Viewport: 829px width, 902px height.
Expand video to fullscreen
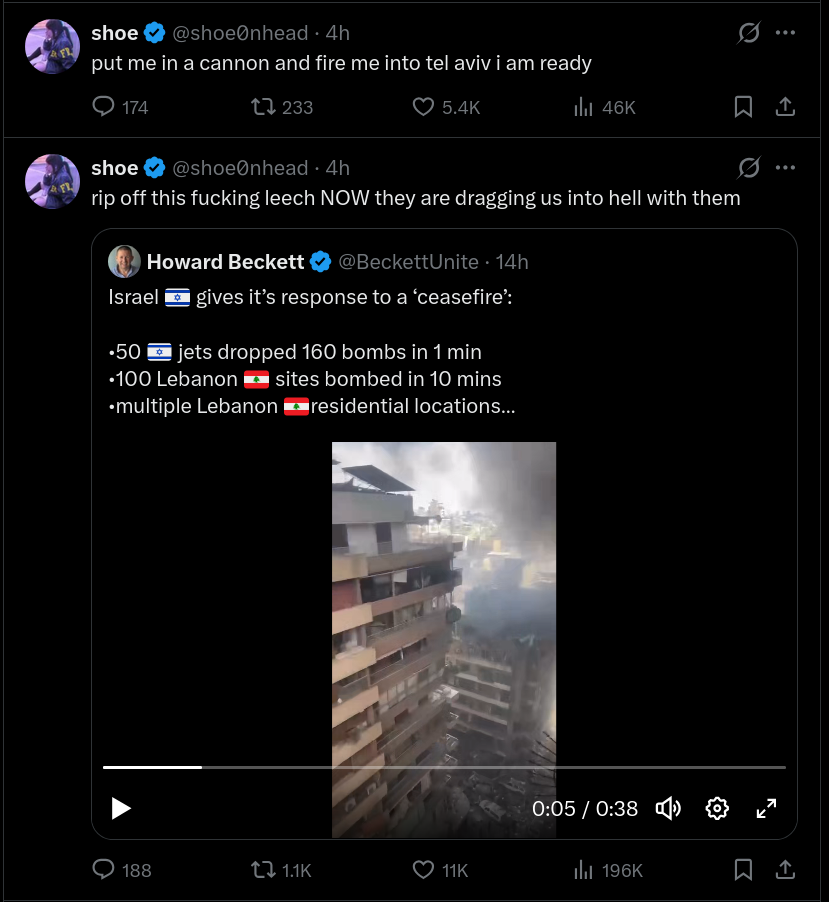coord(766,808)
